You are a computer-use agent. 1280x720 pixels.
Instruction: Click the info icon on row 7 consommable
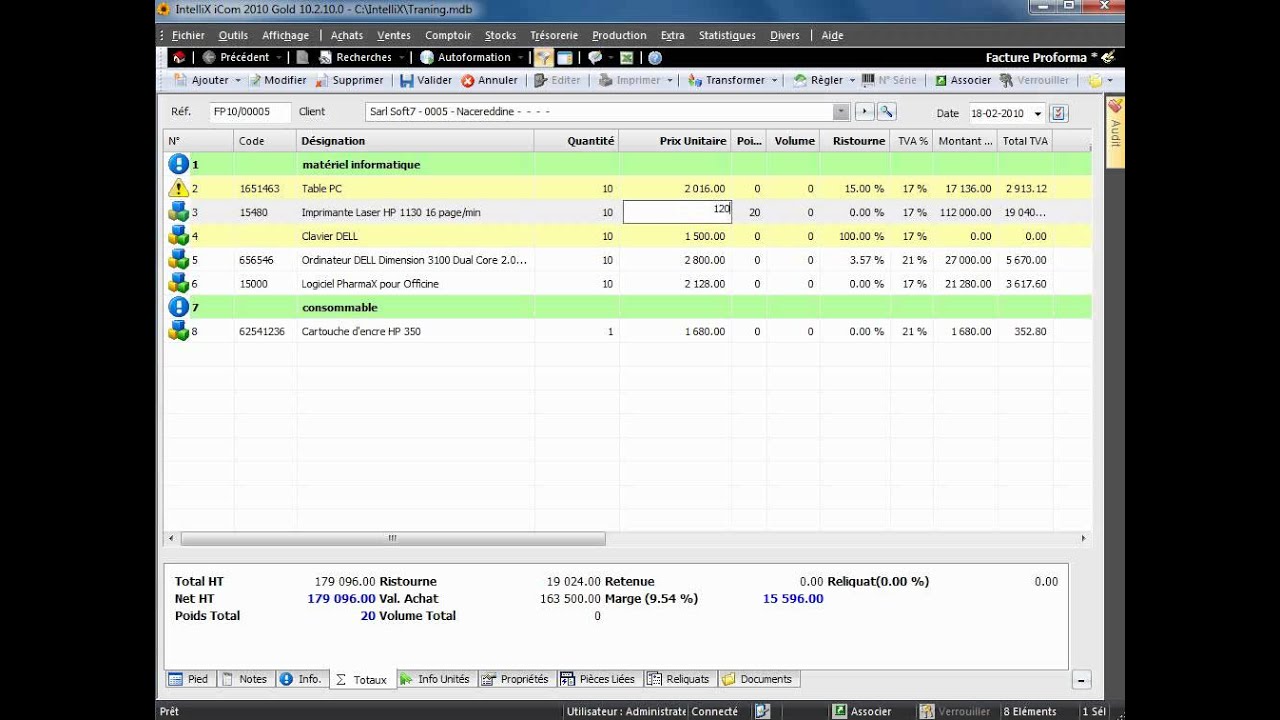[x=178, y=307]
